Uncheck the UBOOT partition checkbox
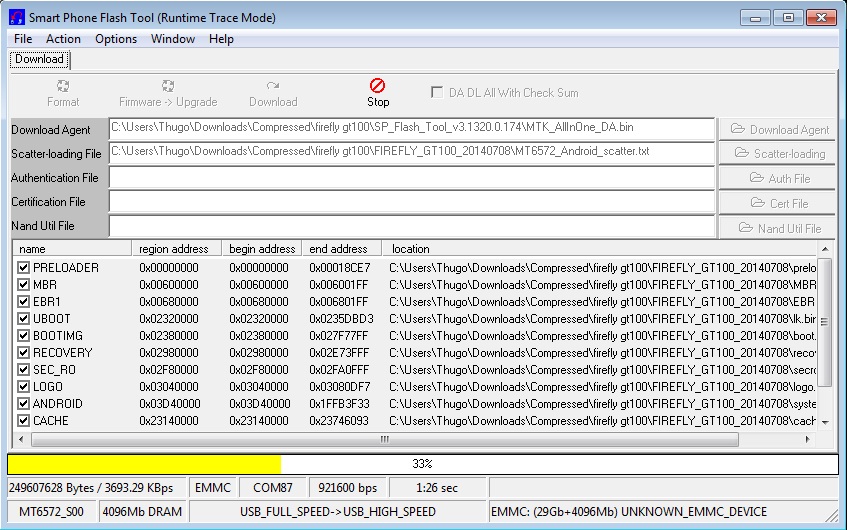The height and width of the screenshot is (530, 847). pyautogui.click(x=23, y=319)
